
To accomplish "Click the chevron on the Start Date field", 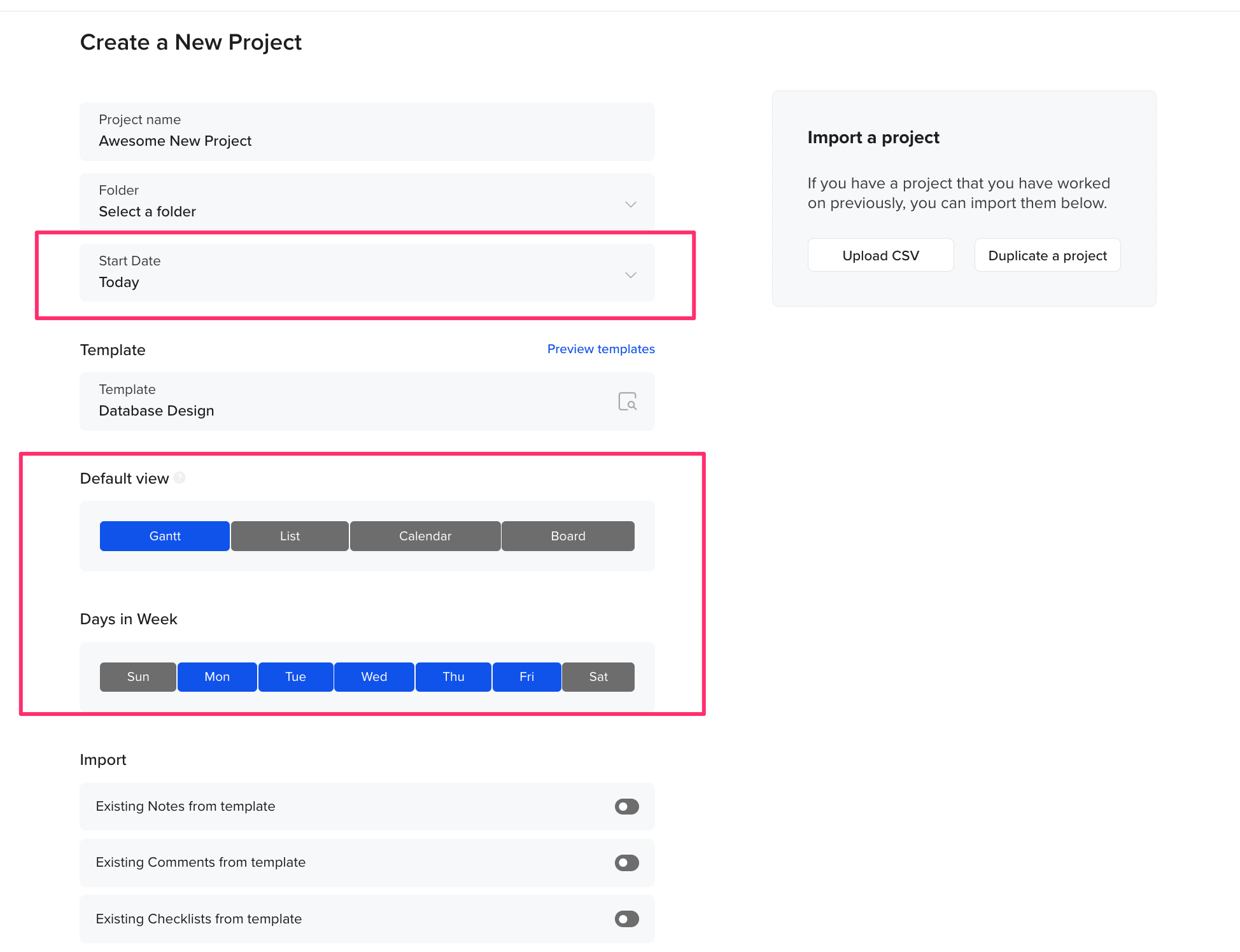I will click(631, 275).
